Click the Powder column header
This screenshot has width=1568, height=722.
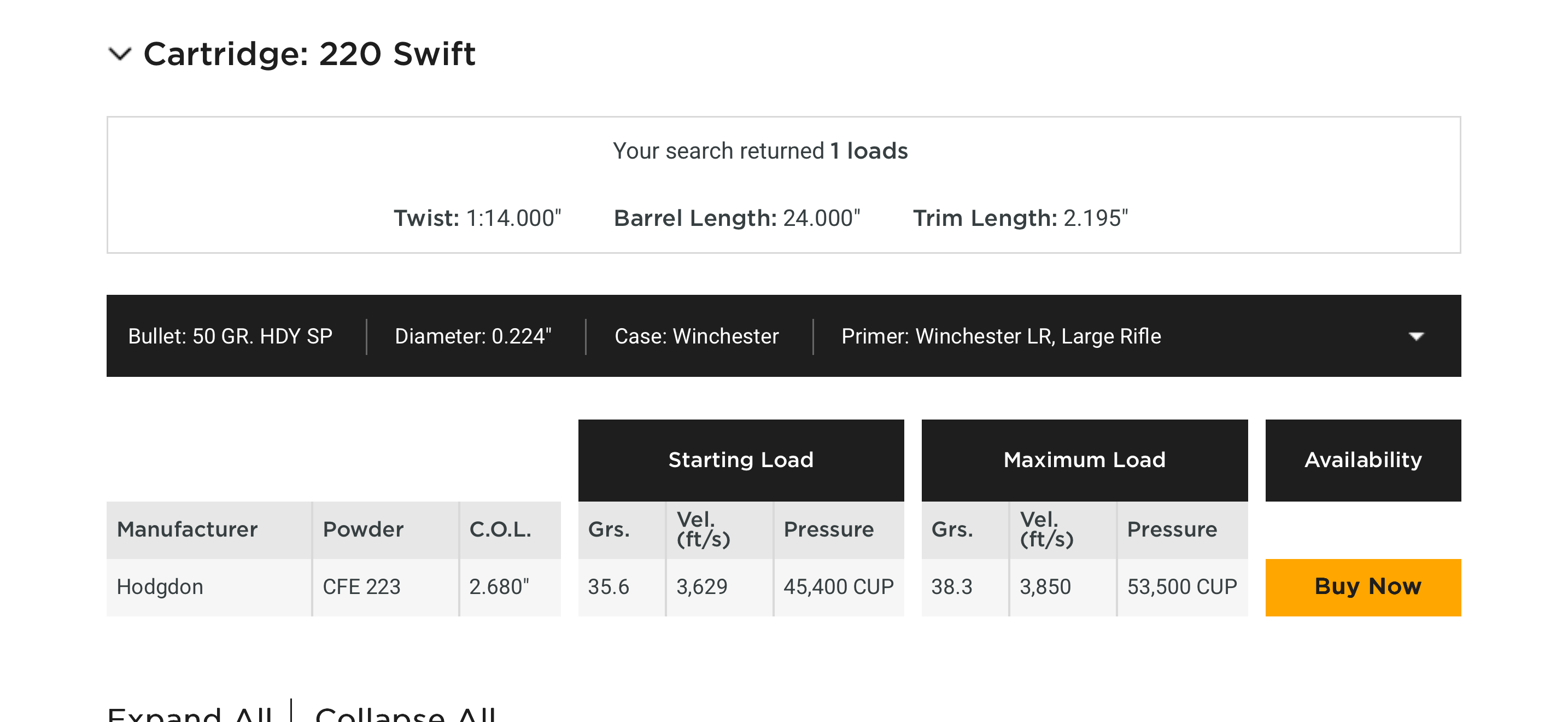click(363, 529)
